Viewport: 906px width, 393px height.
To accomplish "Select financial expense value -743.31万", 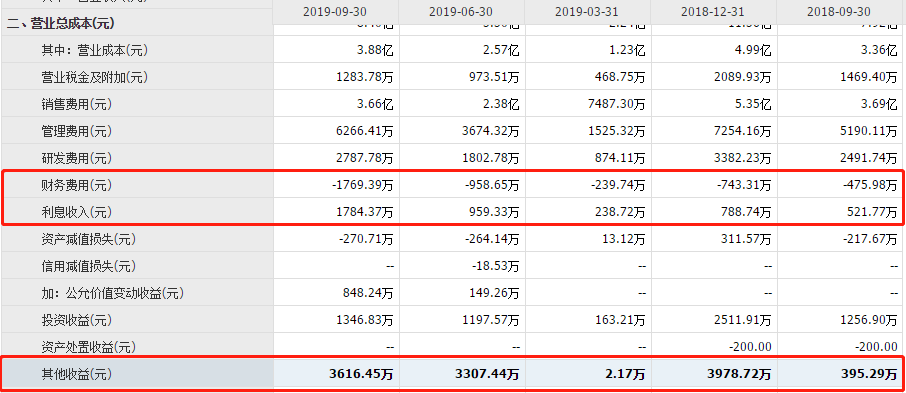I will (744, 186).
